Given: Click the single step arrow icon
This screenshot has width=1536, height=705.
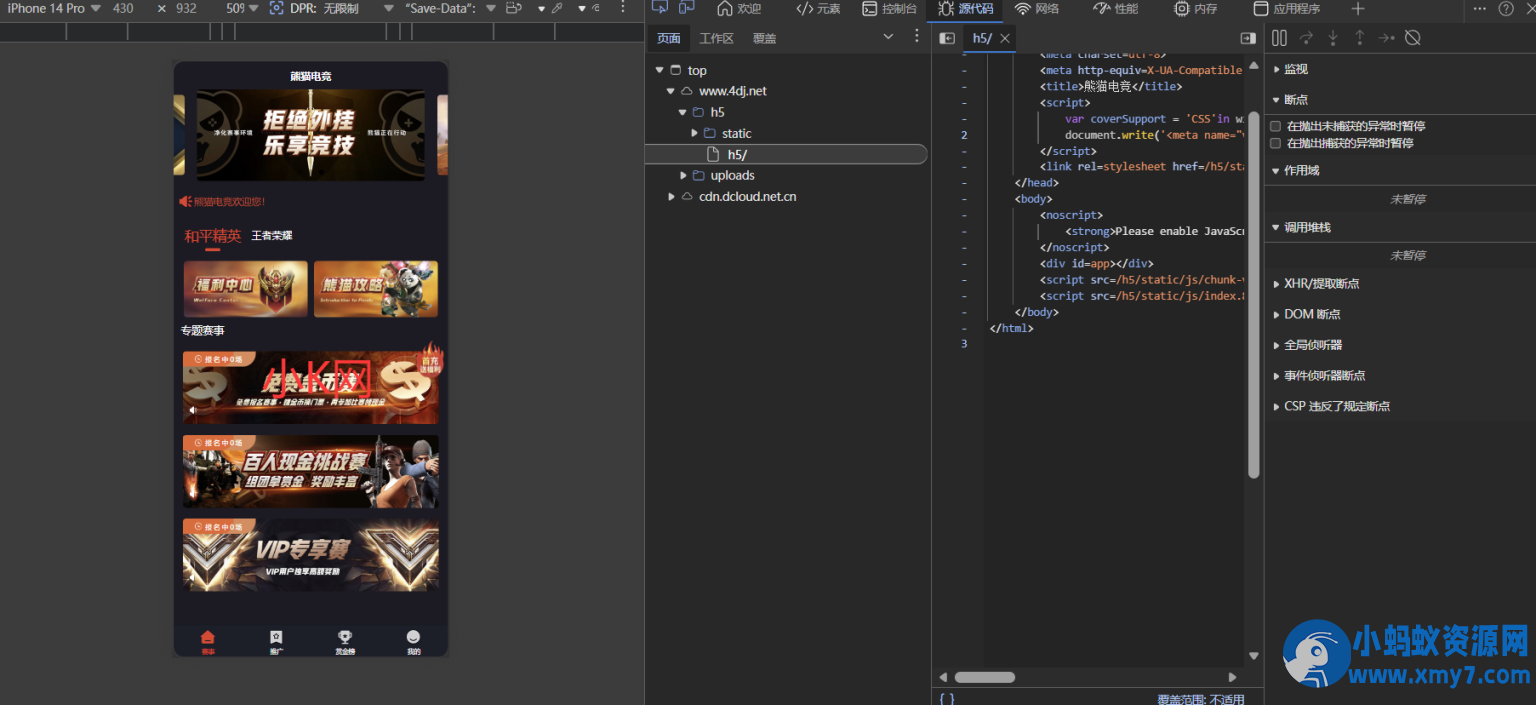Looking at the screenshot, I should tap(1386, 38).
